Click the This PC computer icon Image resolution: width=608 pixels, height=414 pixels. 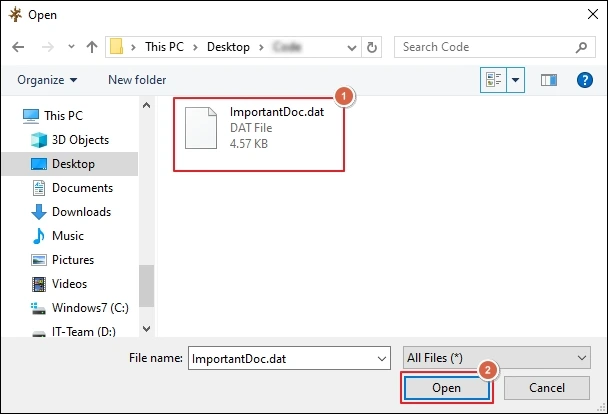[31, 116]
